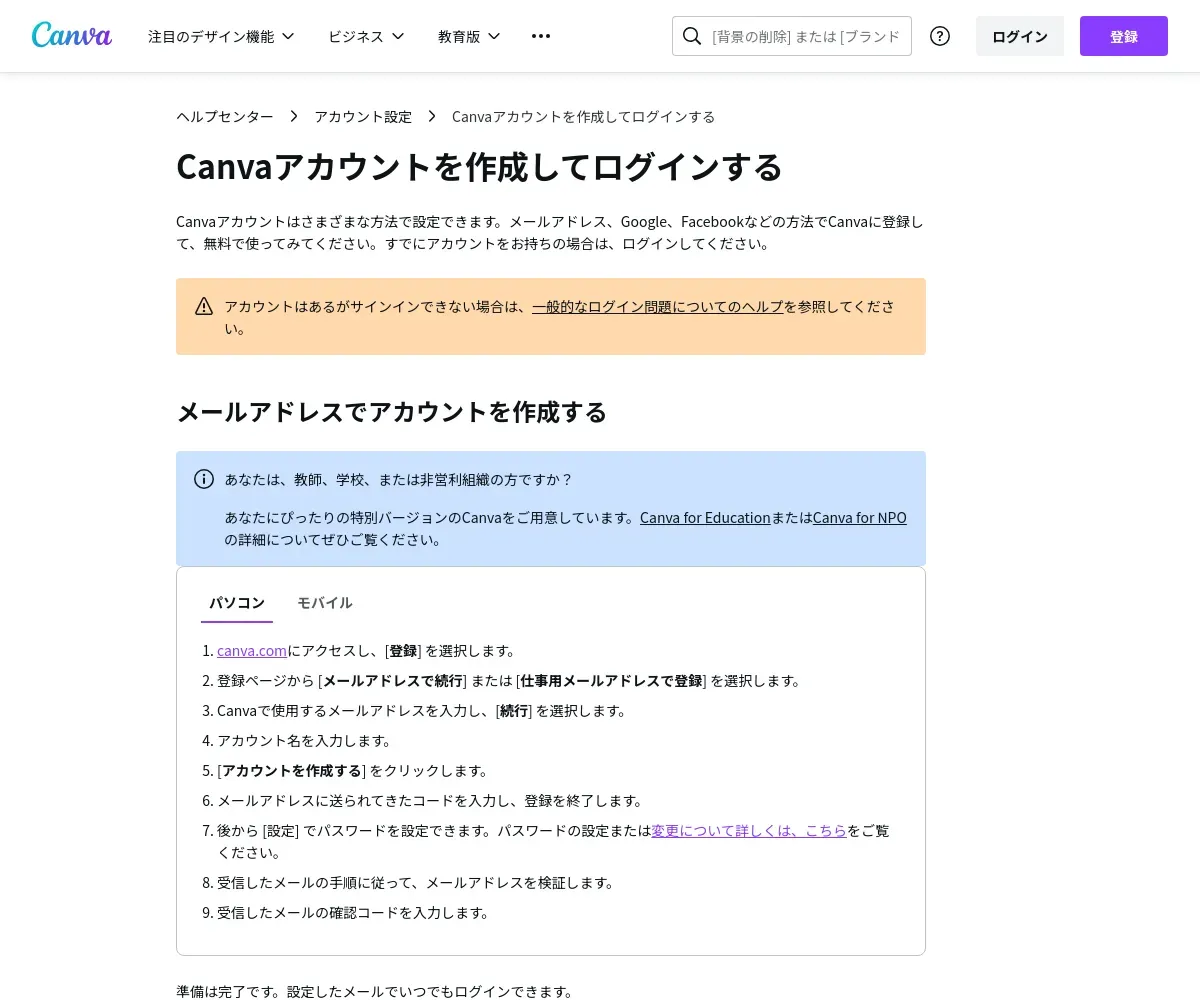
Task: Open Canva for Education link
Action: pos(705,518)
